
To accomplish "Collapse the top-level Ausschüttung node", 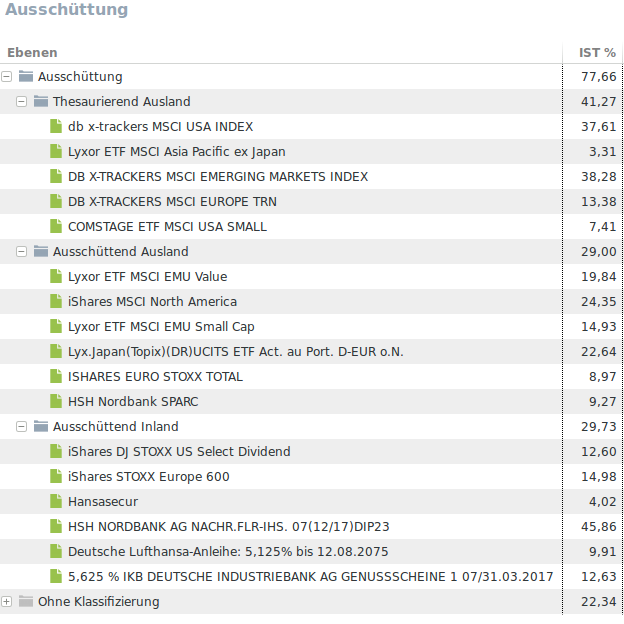I will click(x=6, y=77).
